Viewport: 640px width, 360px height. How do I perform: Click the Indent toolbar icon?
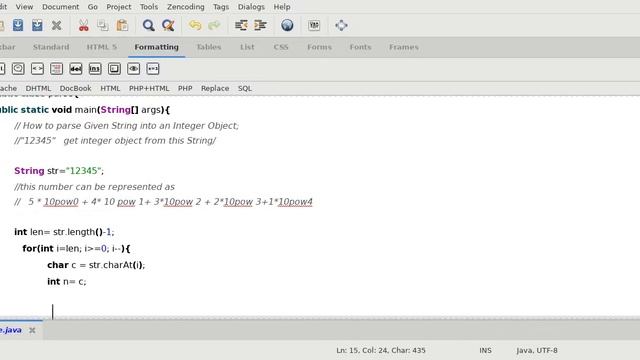tap(260, 25)
